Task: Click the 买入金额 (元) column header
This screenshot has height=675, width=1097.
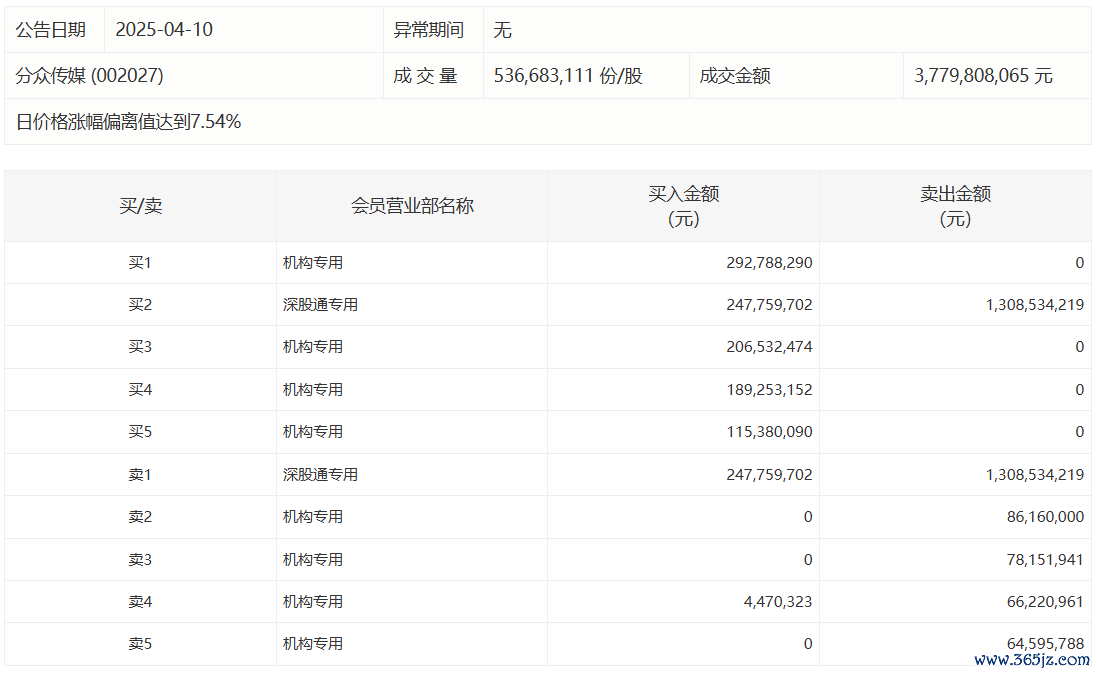Action: (x=684, y=206)
